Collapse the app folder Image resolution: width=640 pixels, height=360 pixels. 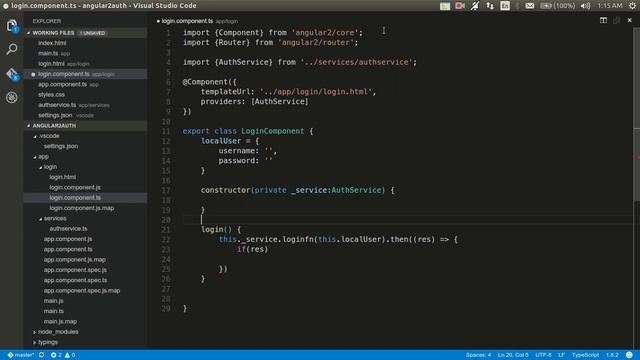43,156
